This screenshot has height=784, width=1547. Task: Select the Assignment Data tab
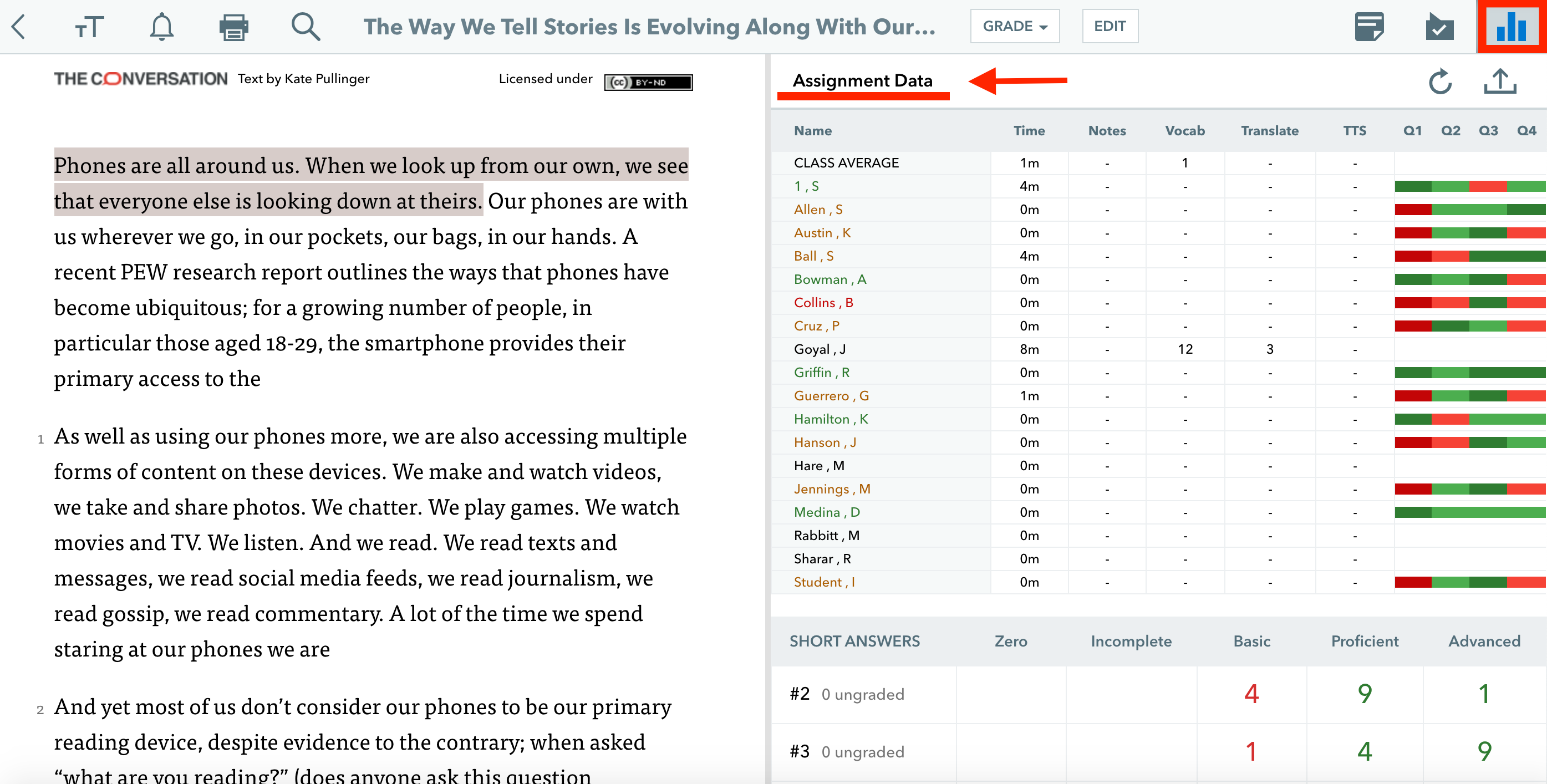(862, 80)
